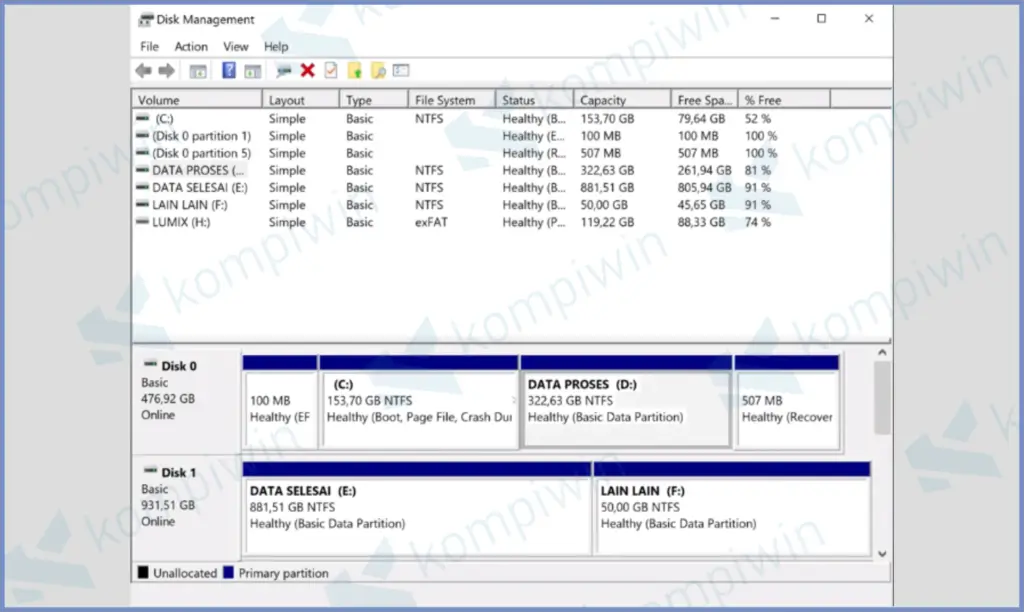This screenshot has height=612, width=1024.
Task: Click the 507 MB recovery partition block
Action: click(x=786, y=407)
